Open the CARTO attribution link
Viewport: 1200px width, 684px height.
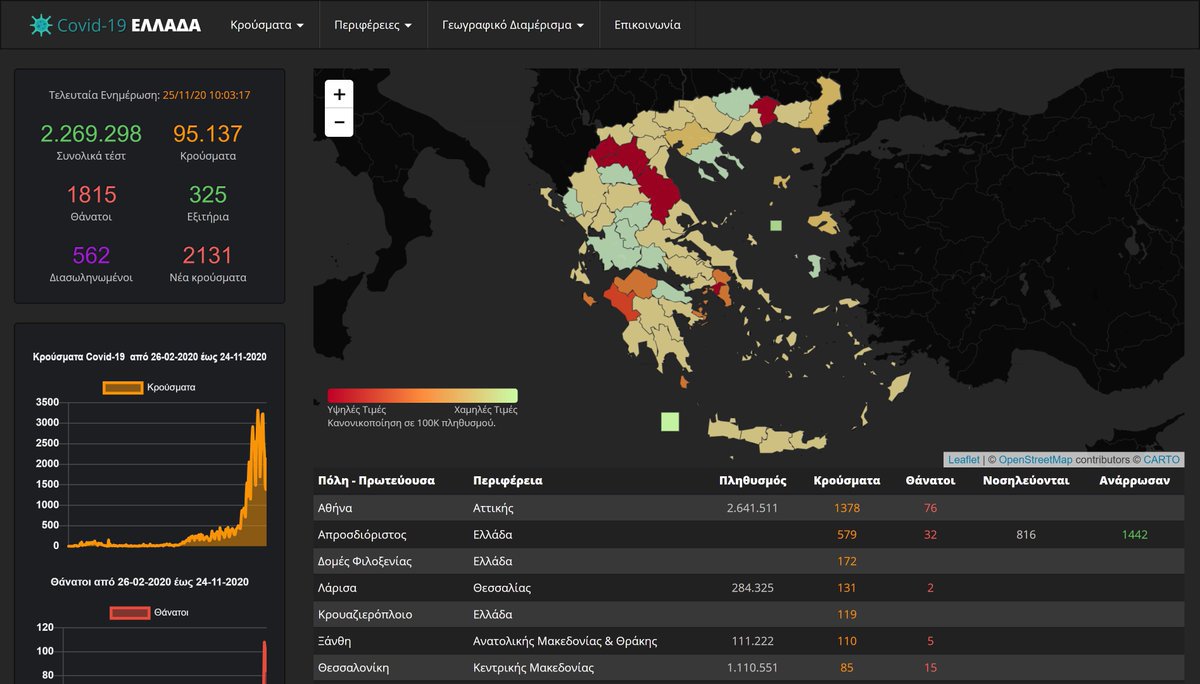(1162, 460)
